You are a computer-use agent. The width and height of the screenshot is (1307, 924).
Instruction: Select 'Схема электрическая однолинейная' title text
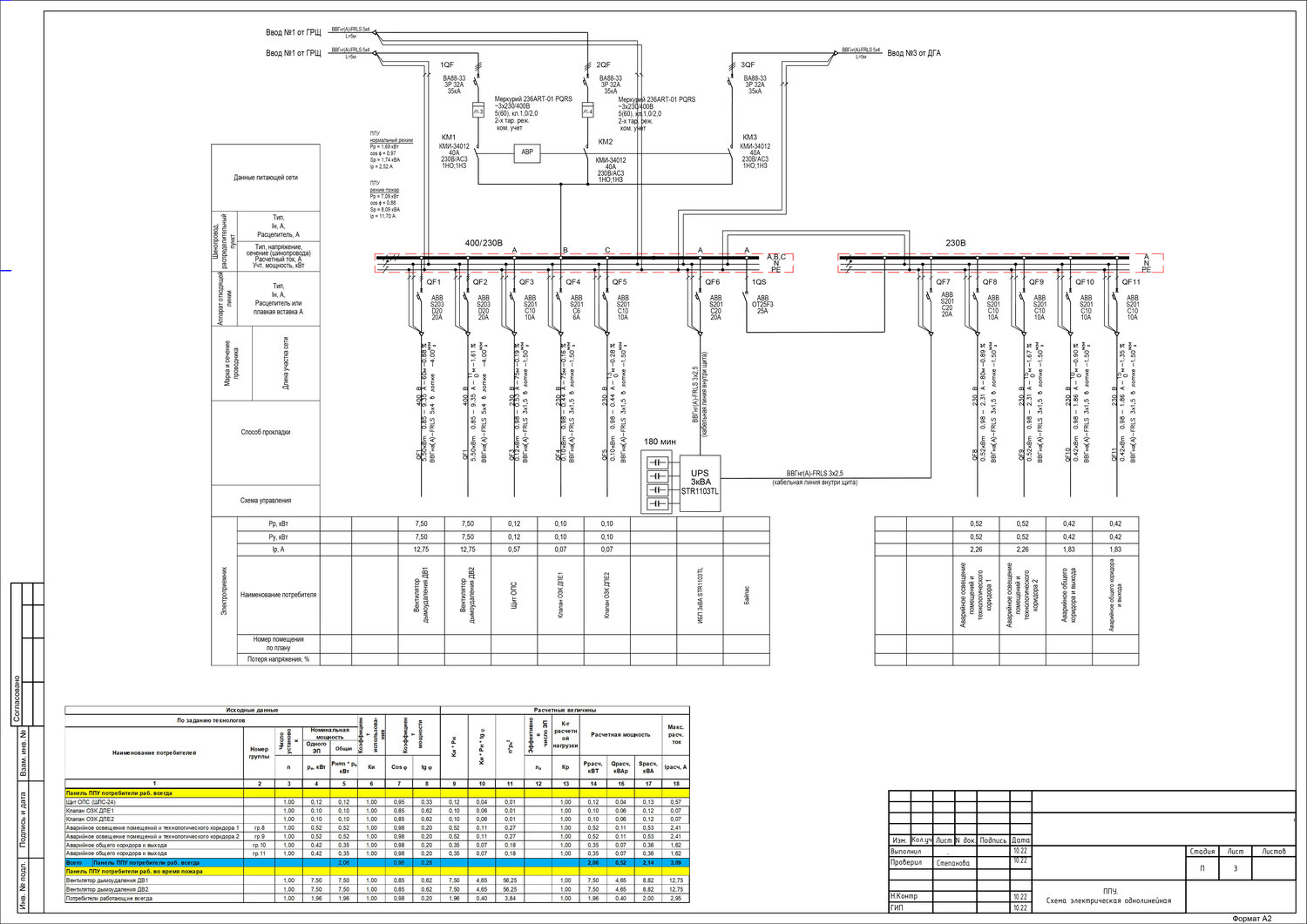(x=1108, y=900)
